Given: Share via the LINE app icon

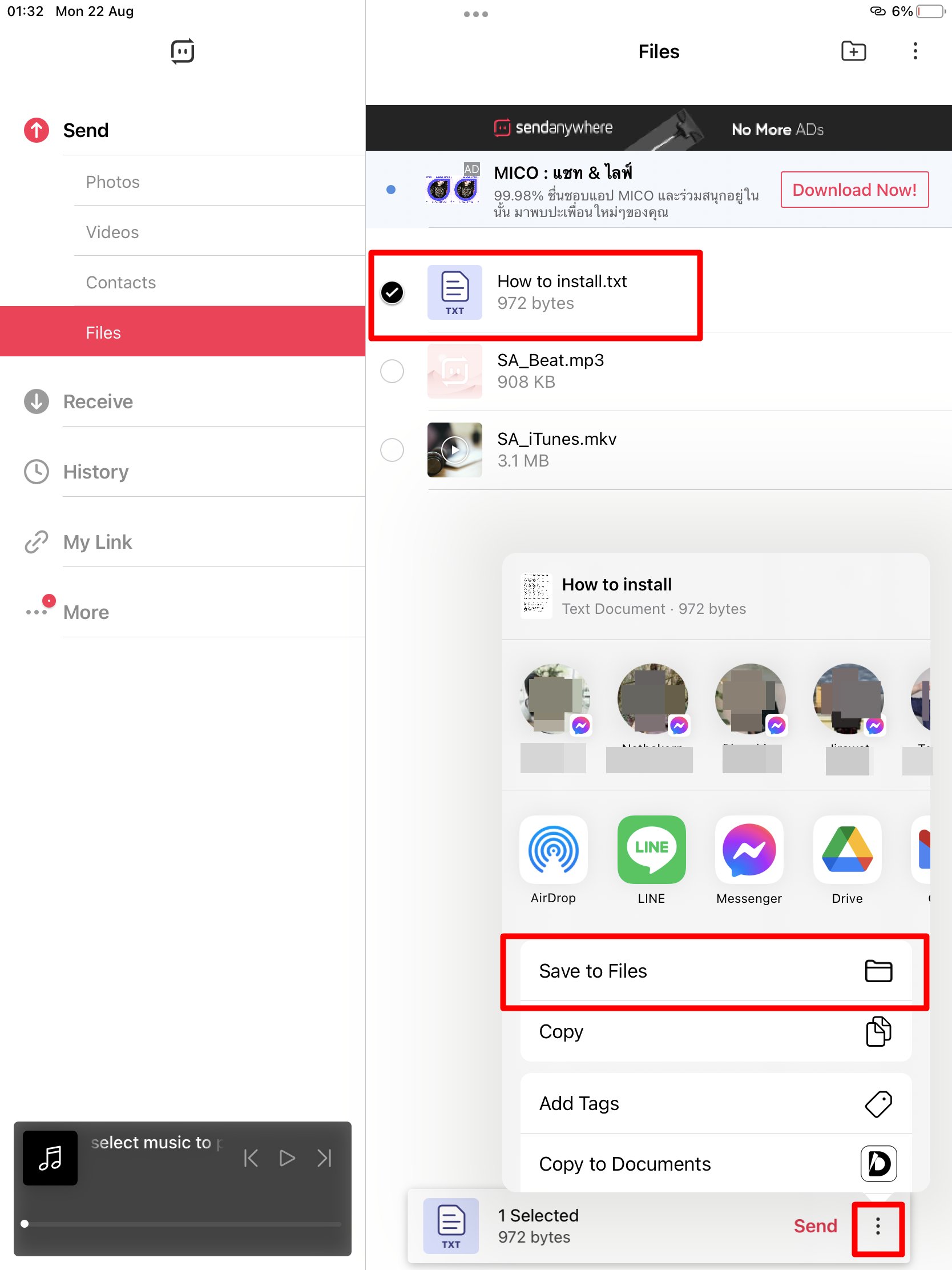Looking at the screenshot, I should pos(651,849).
